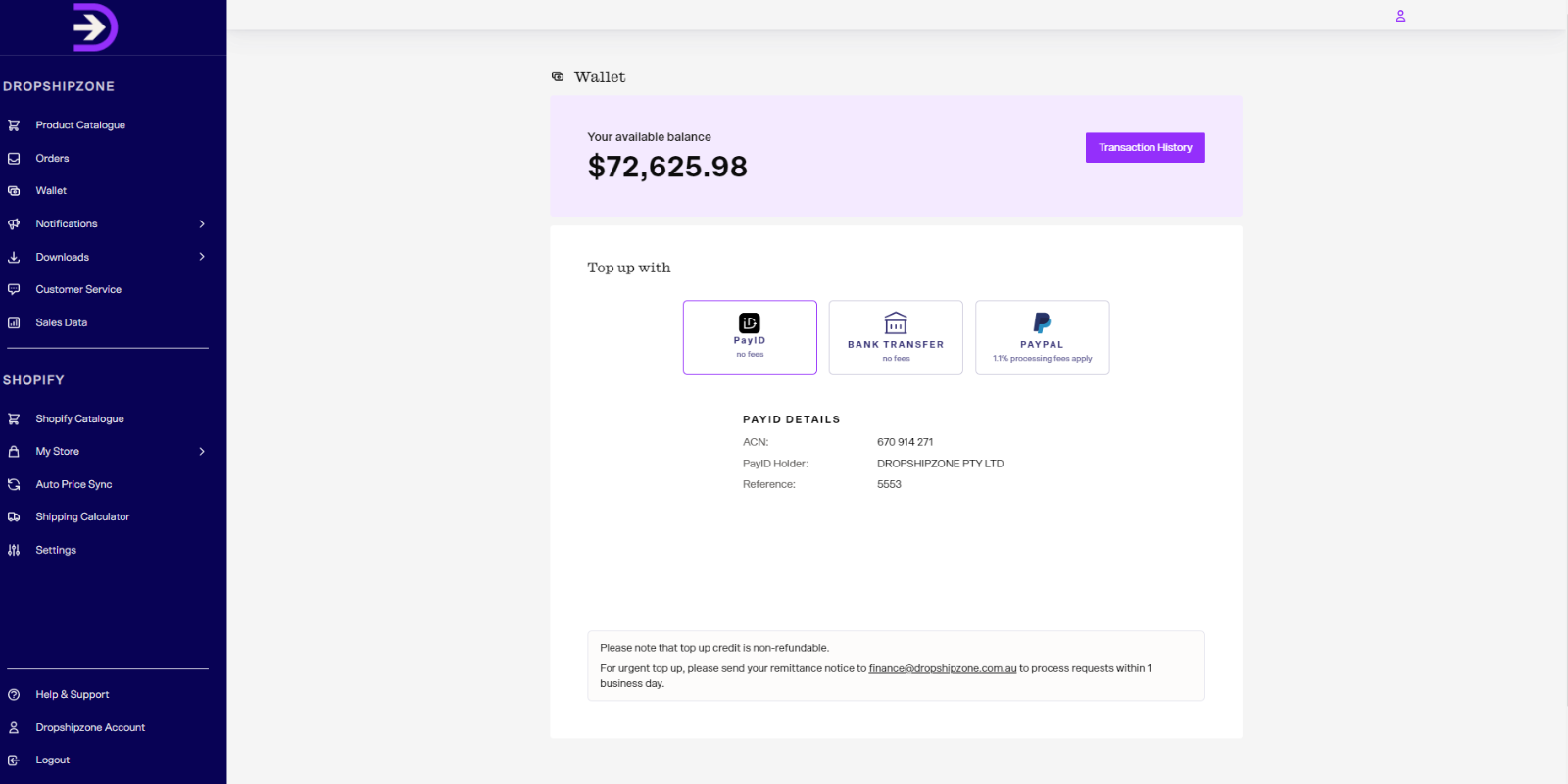Open Wallet in sidebar

coord(51,191)
